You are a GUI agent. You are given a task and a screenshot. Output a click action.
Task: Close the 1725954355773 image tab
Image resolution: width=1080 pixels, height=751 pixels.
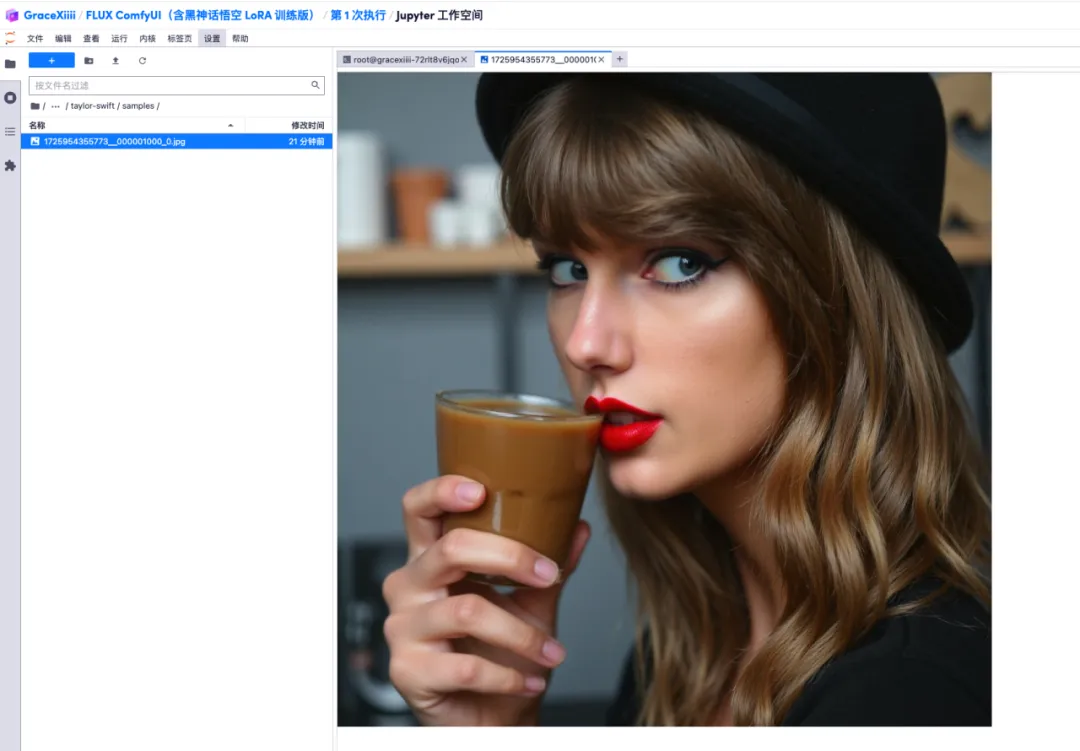click(601, 60)
